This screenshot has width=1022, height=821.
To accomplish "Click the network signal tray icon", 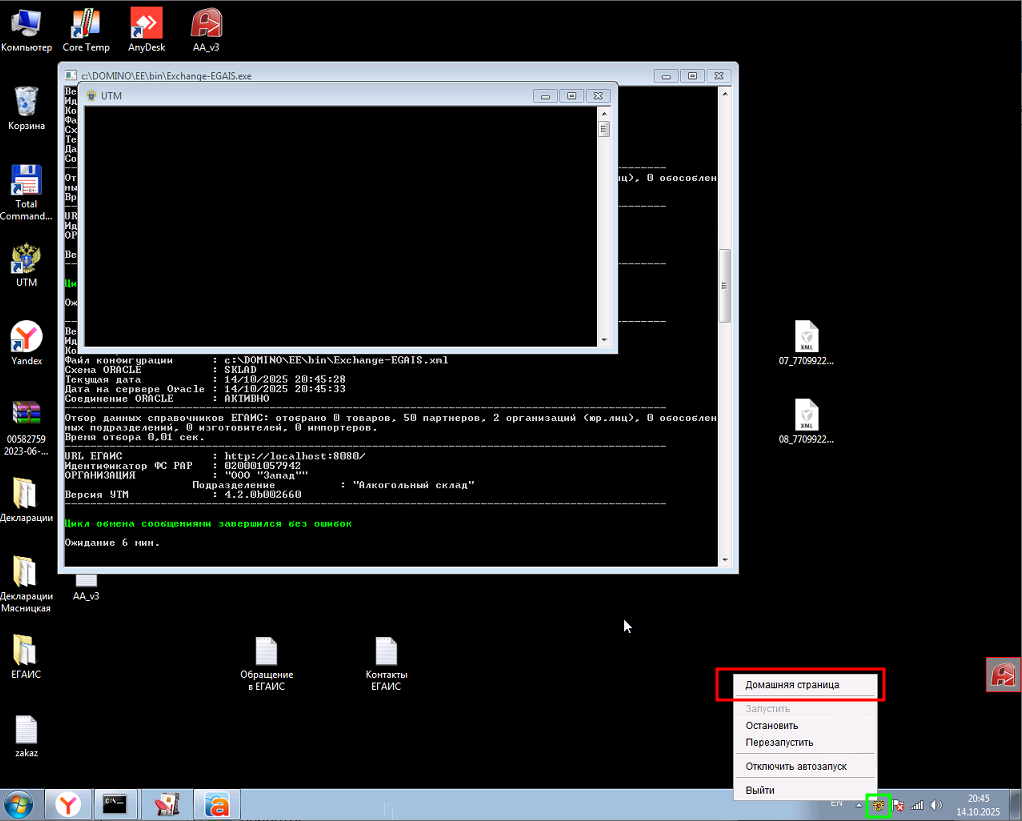I will (917, 805).
